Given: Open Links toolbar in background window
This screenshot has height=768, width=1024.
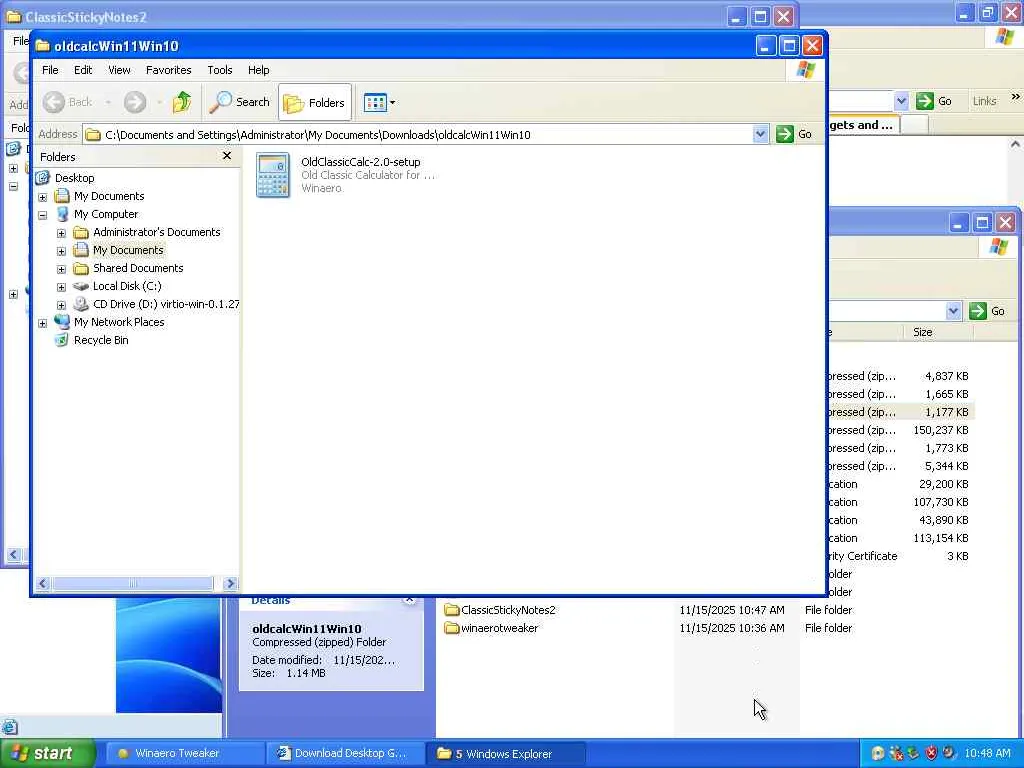Looking at the screenshot, I should coord(984,101).
